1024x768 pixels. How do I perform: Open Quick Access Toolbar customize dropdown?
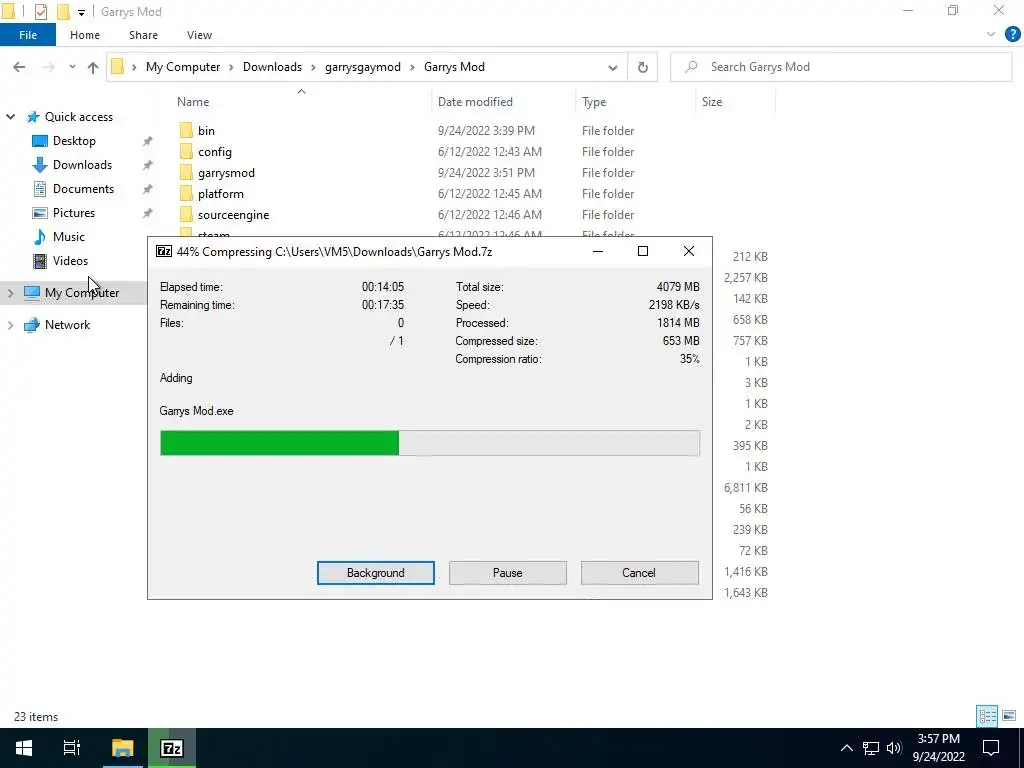click(x=81, y=12)
